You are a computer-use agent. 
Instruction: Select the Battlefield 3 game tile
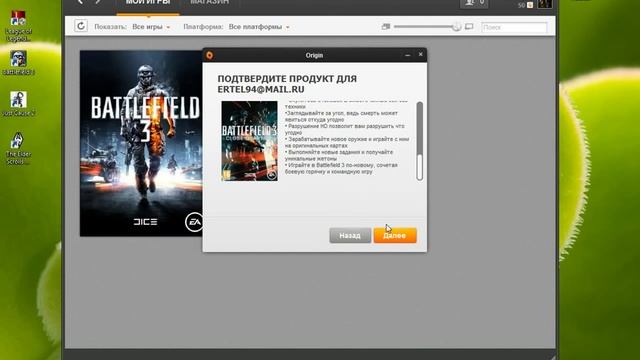141,143
